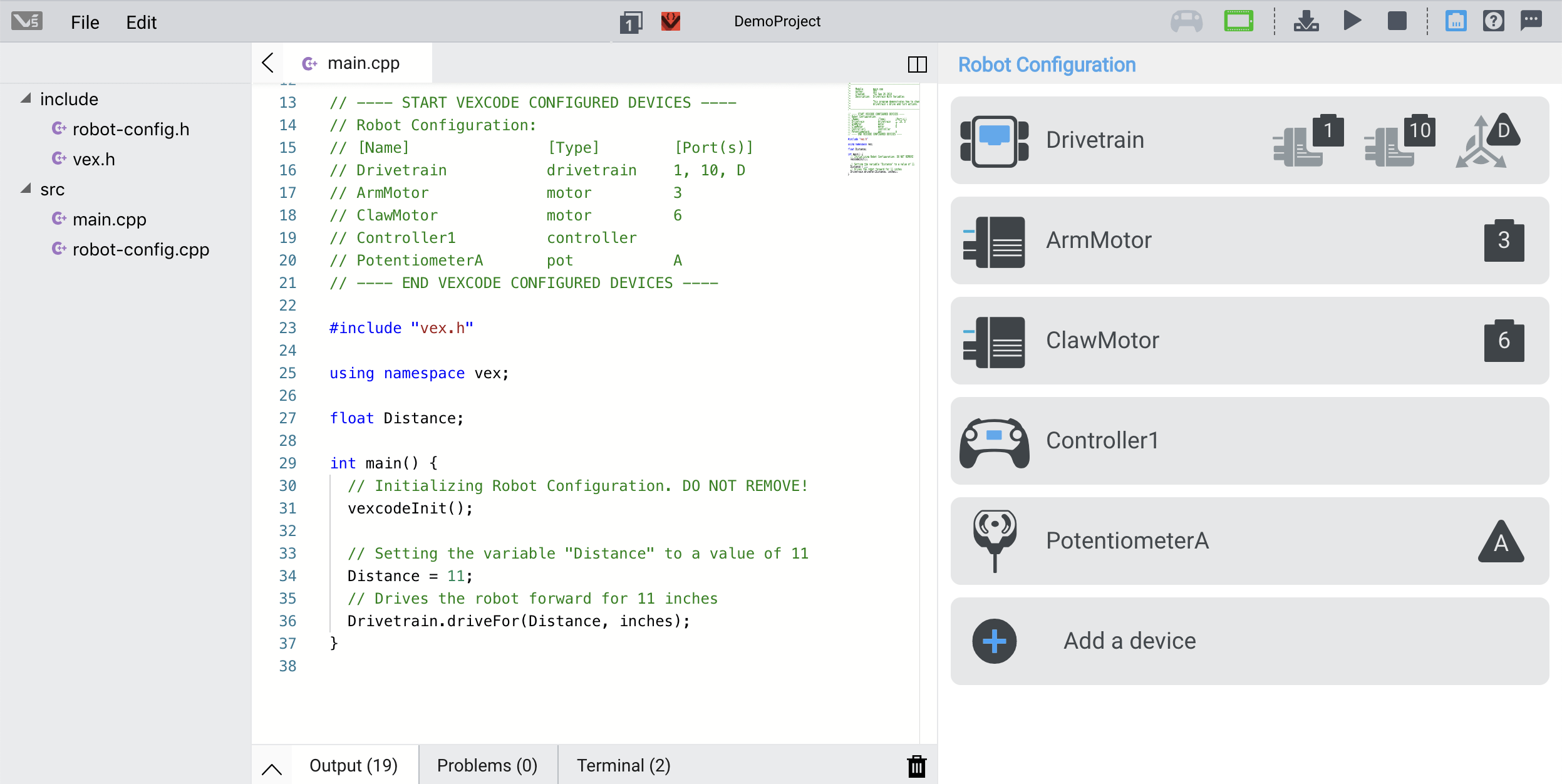The width and height of the screenshot is (1562, 784).
Task: Select the program slot 1 icon
Action: tap(631, 23)
